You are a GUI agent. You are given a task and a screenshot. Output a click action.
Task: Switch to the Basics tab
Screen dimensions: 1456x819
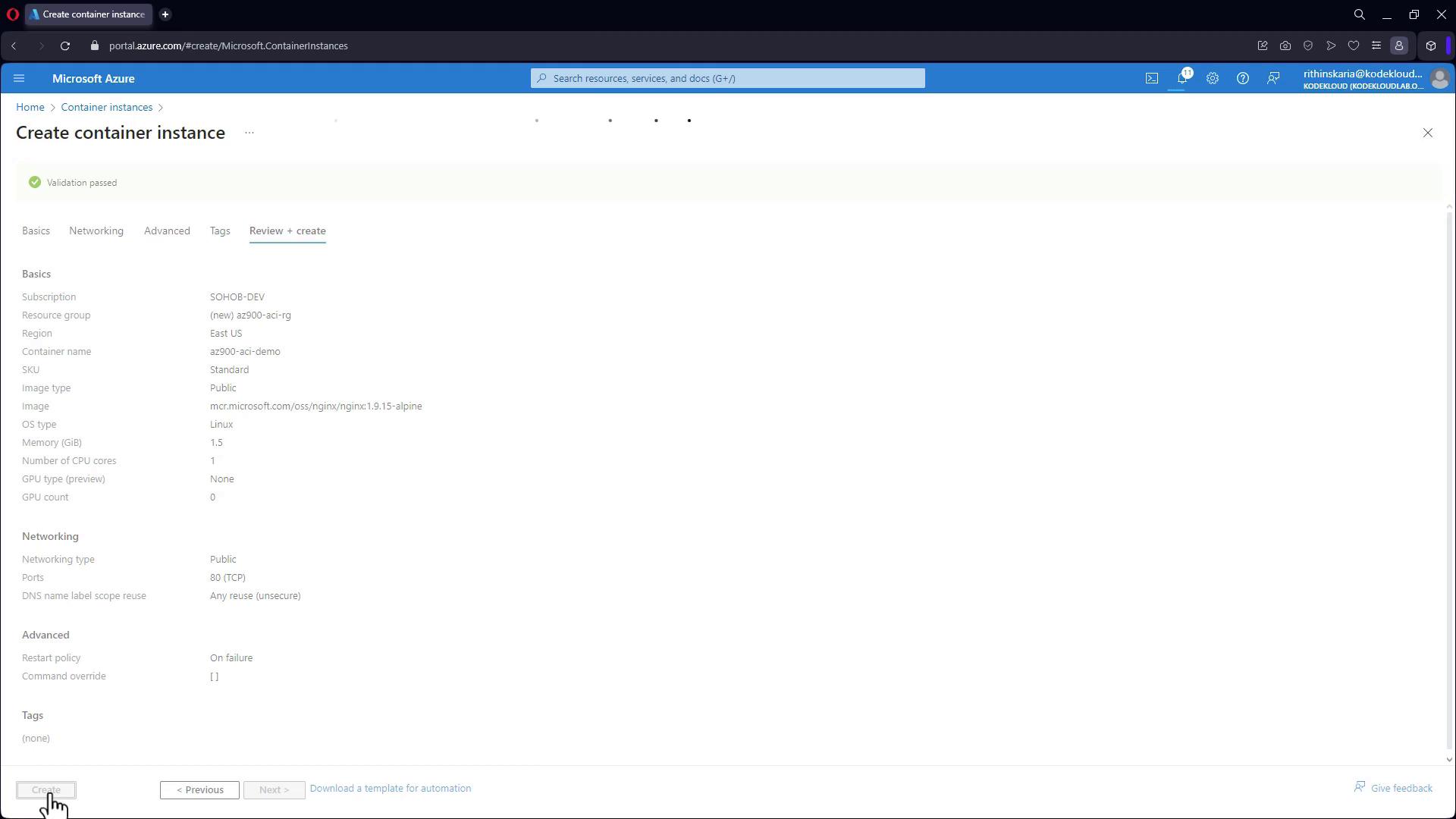[x=36, y=231]
